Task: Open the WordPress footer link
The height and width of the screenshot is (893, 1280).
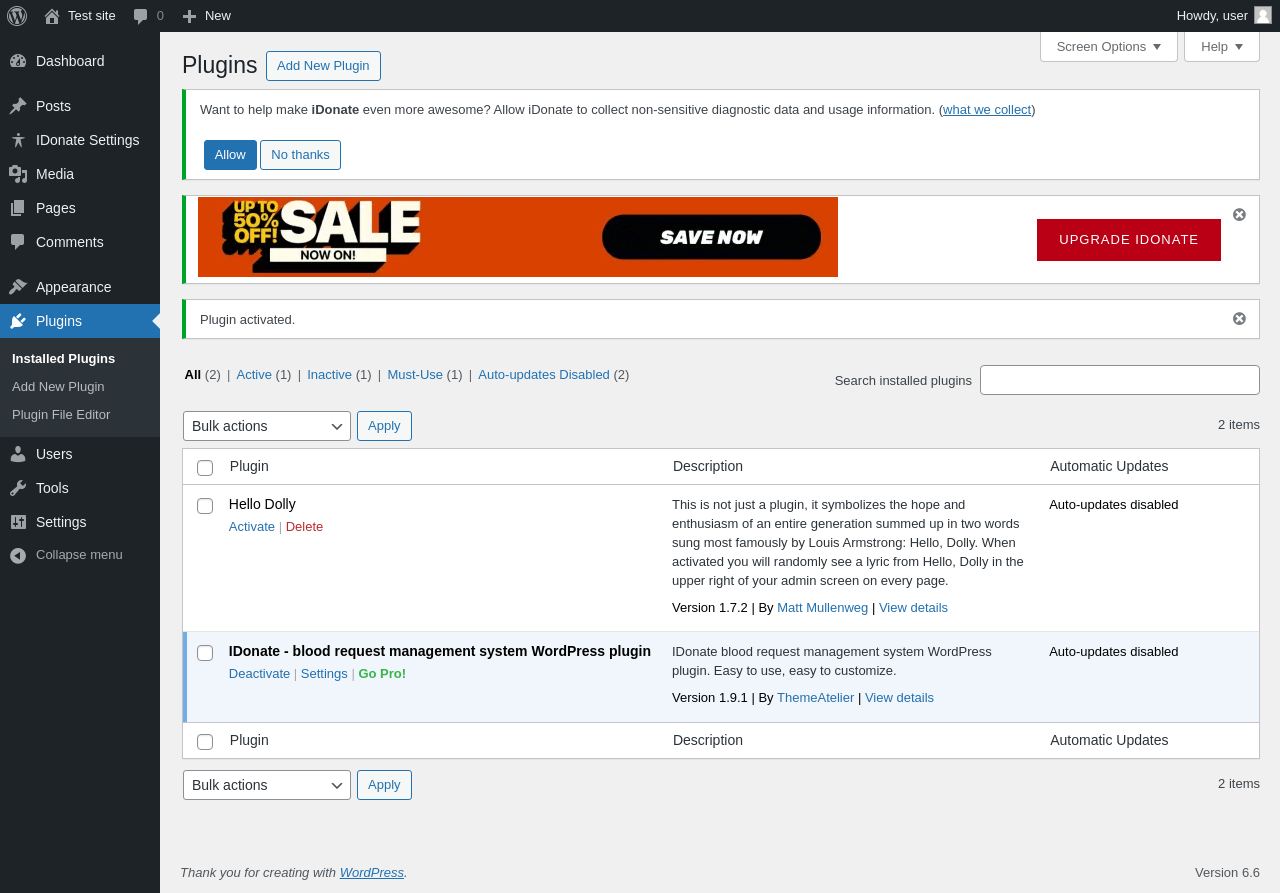Action: tap(372, 873)
